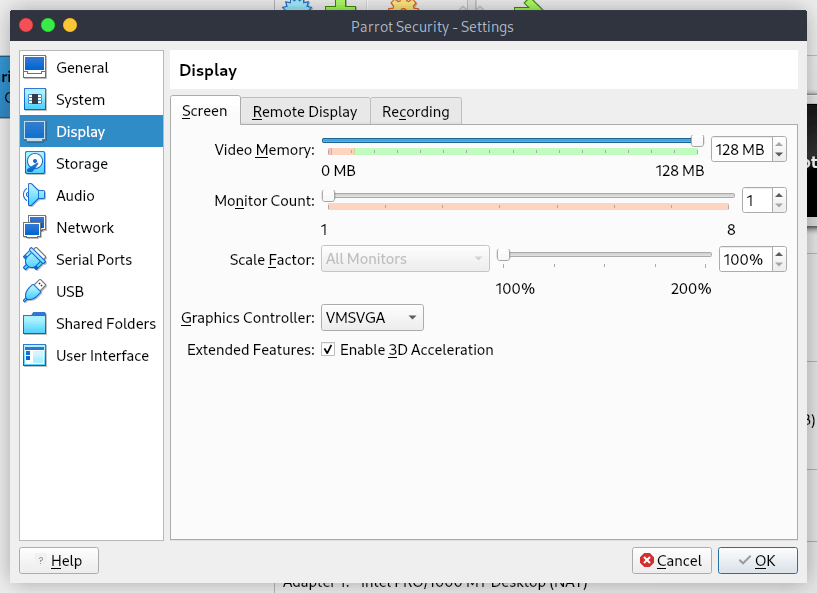Switch to the Recording tab
This screenshot has height=593, width=817.
415,112
